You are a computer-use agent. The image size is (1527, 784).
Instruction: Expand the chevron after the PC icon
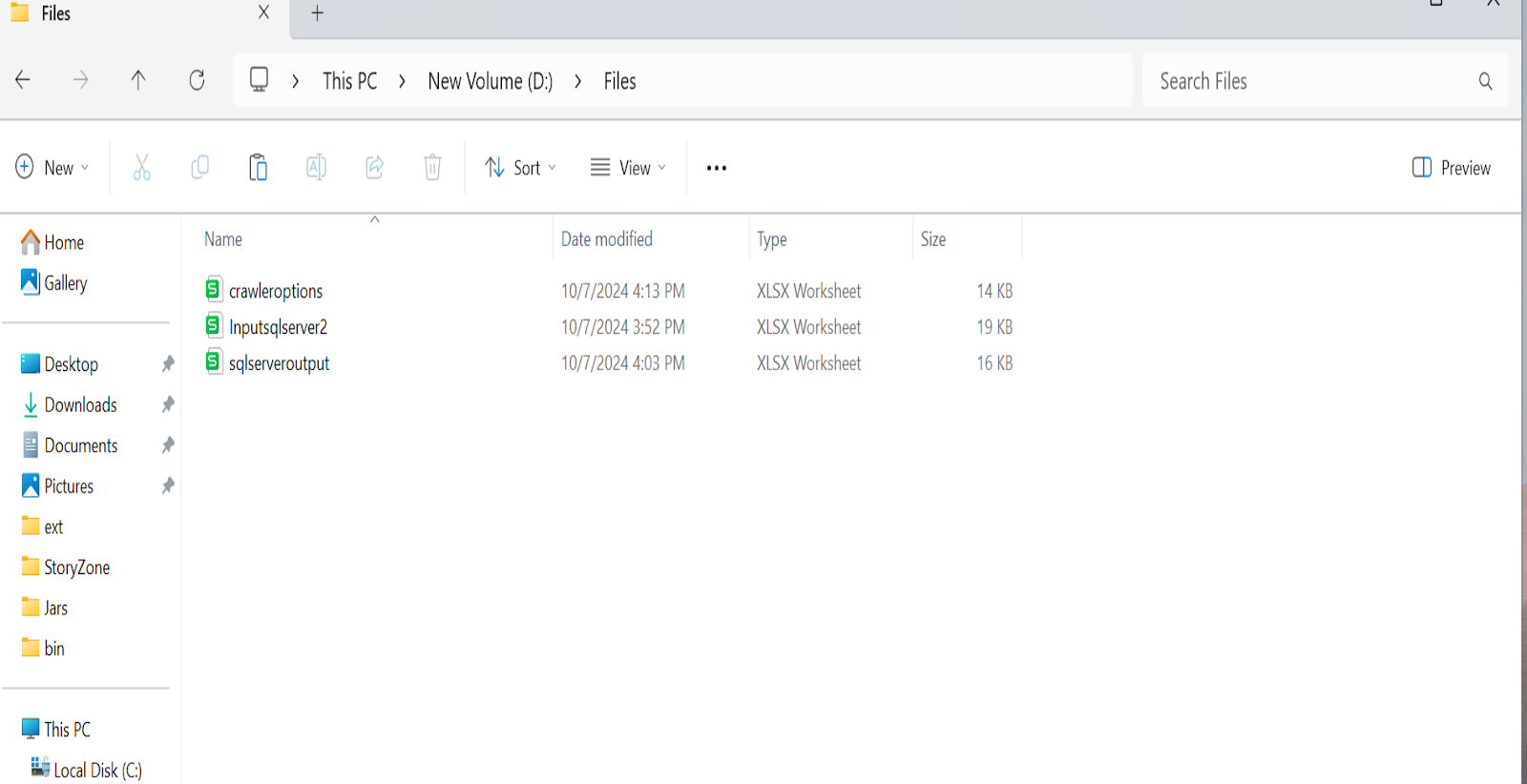pos(296,81)
